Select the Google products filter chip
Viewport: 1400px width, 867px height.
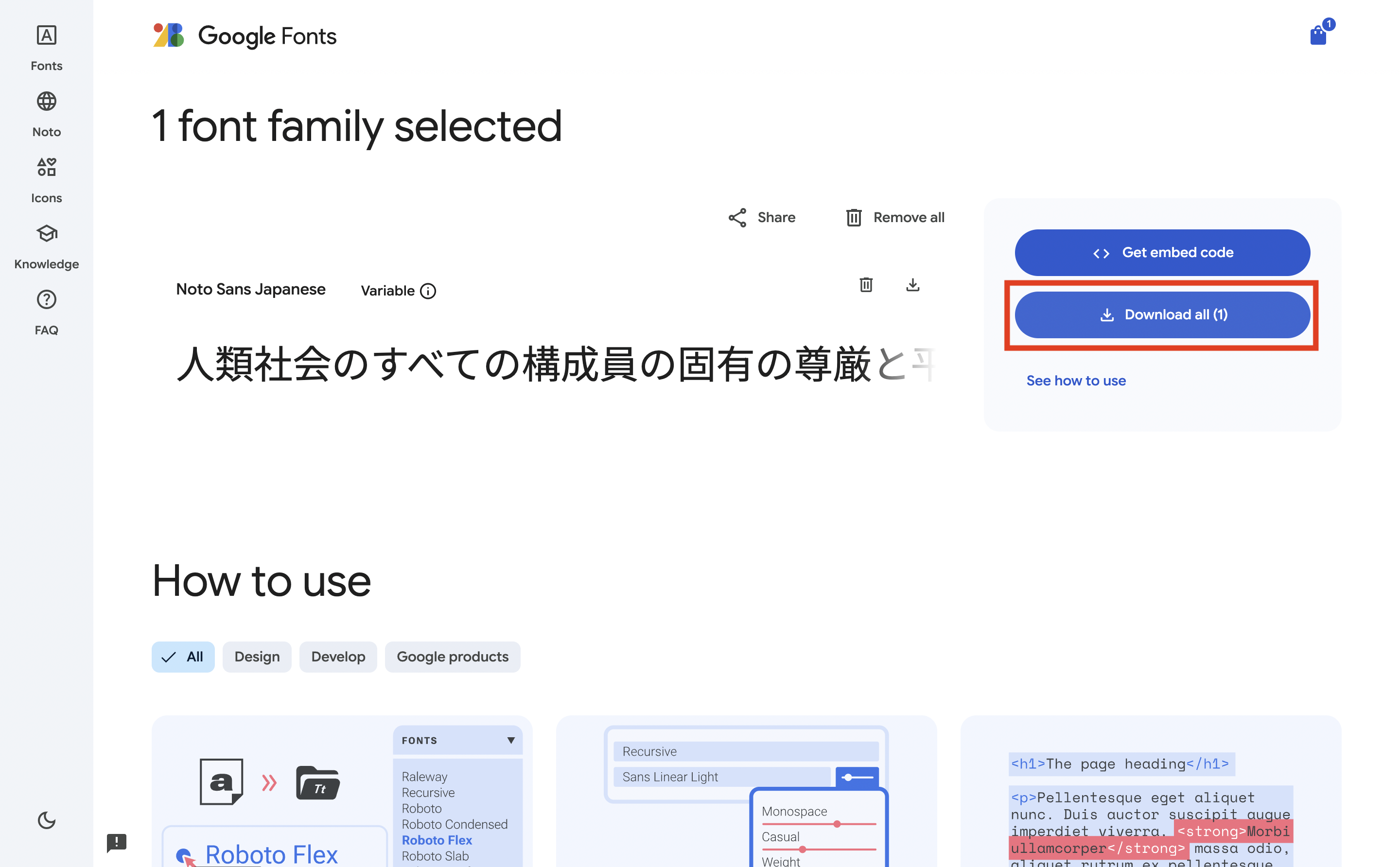point(453,657)
